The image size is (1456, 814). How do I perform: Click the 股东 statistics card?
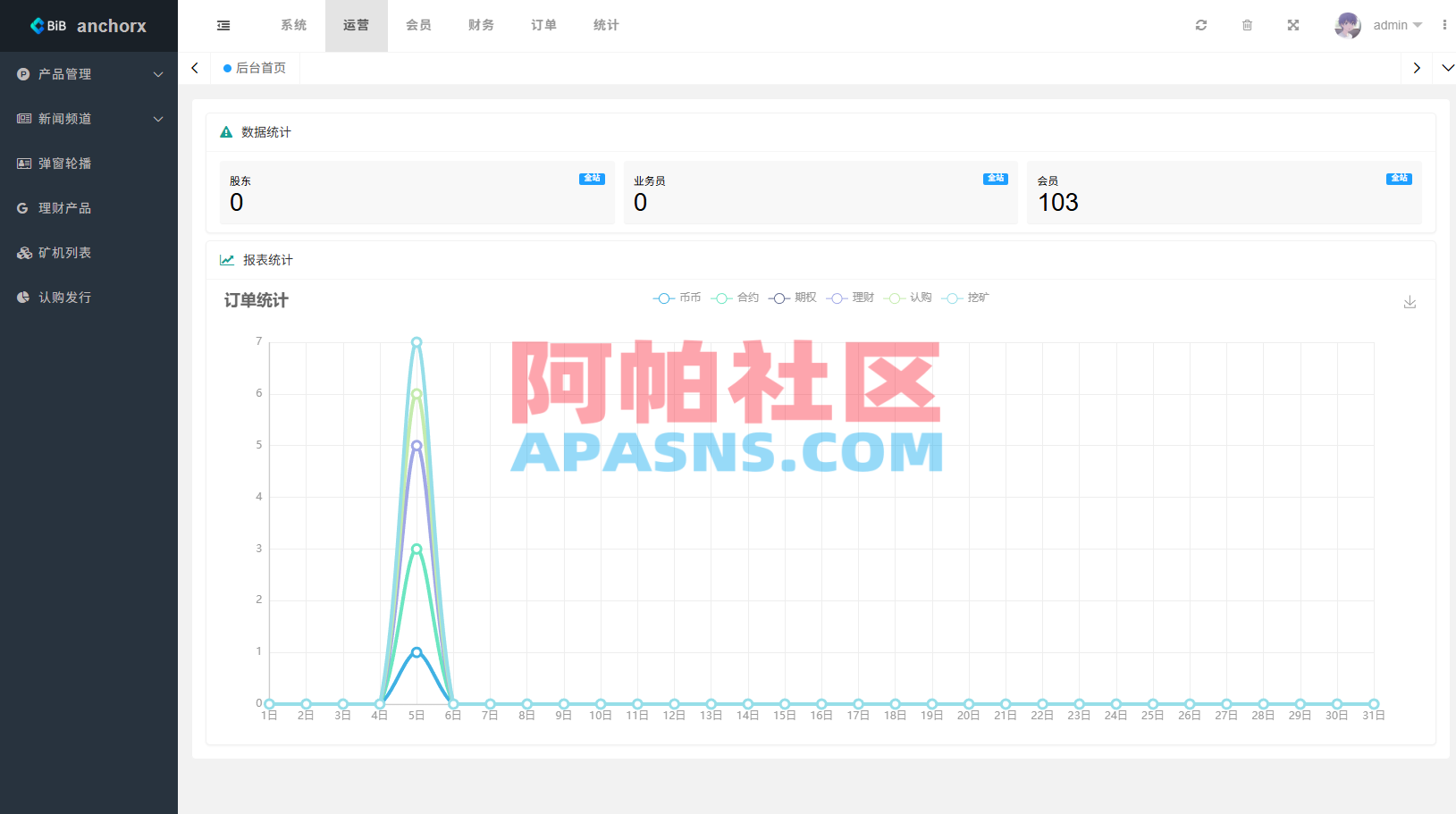point(417,192)
